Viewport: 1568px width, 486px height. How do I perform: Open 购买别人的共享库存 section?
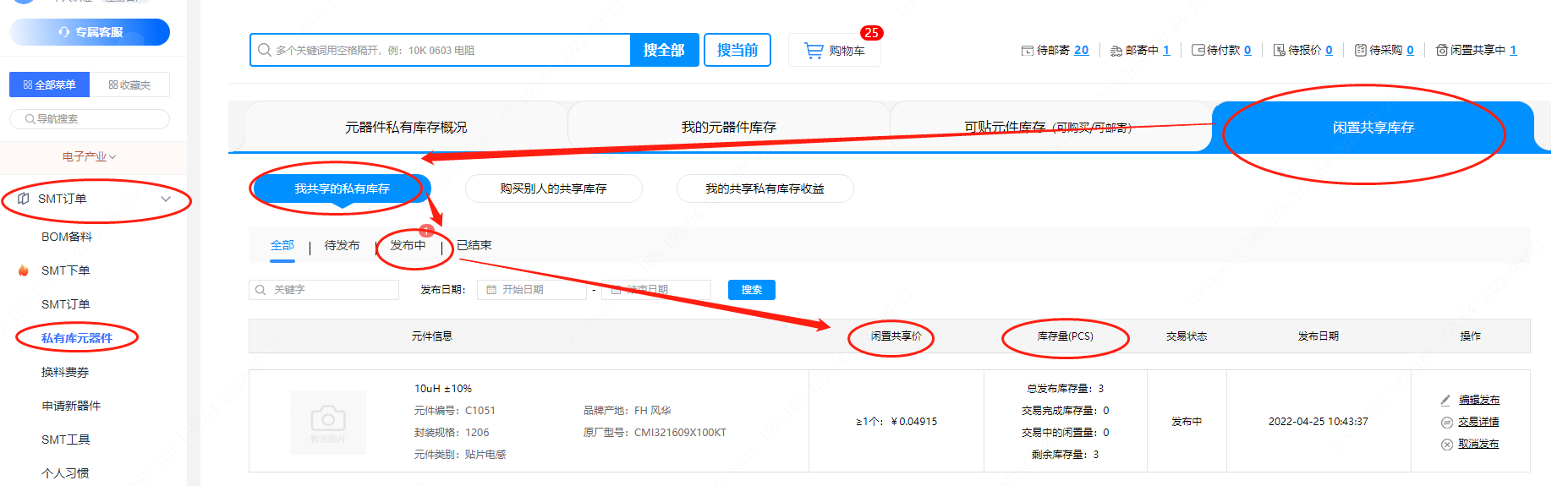pos(553,188)
